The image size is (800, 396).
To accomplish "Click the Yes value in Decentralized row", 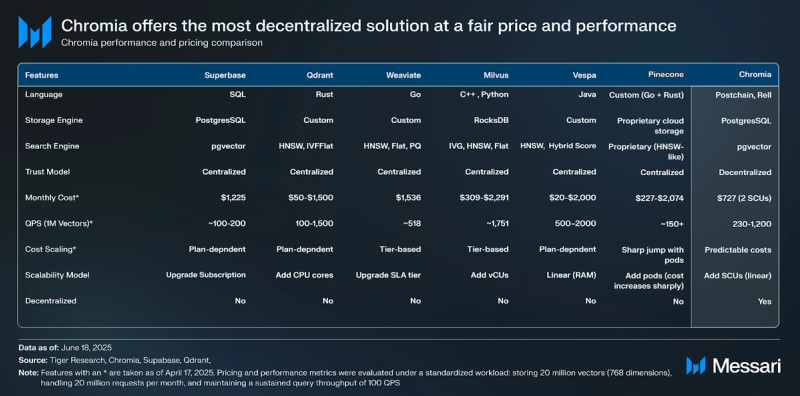I will pos(764,301).
